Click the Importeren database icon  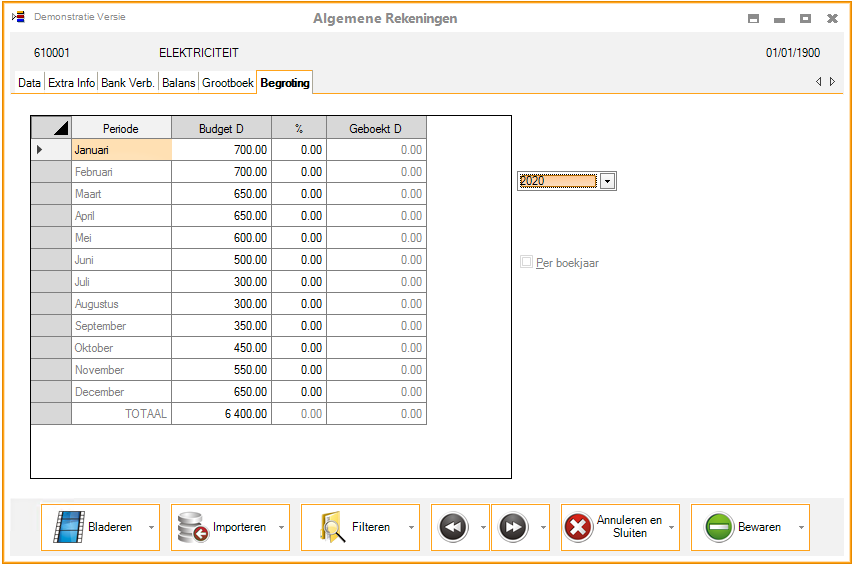(192, 527)
